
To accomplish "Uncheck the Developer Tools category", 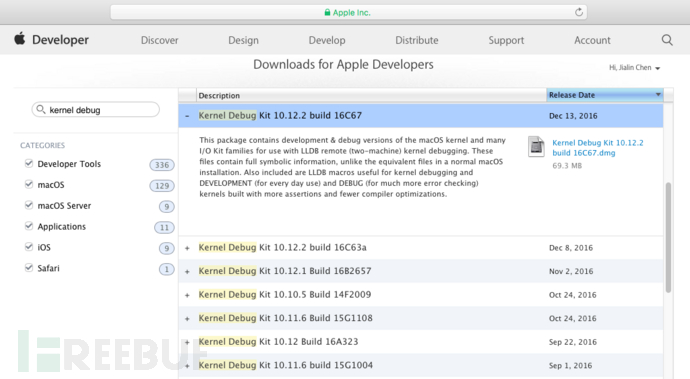I will [29, 163].
